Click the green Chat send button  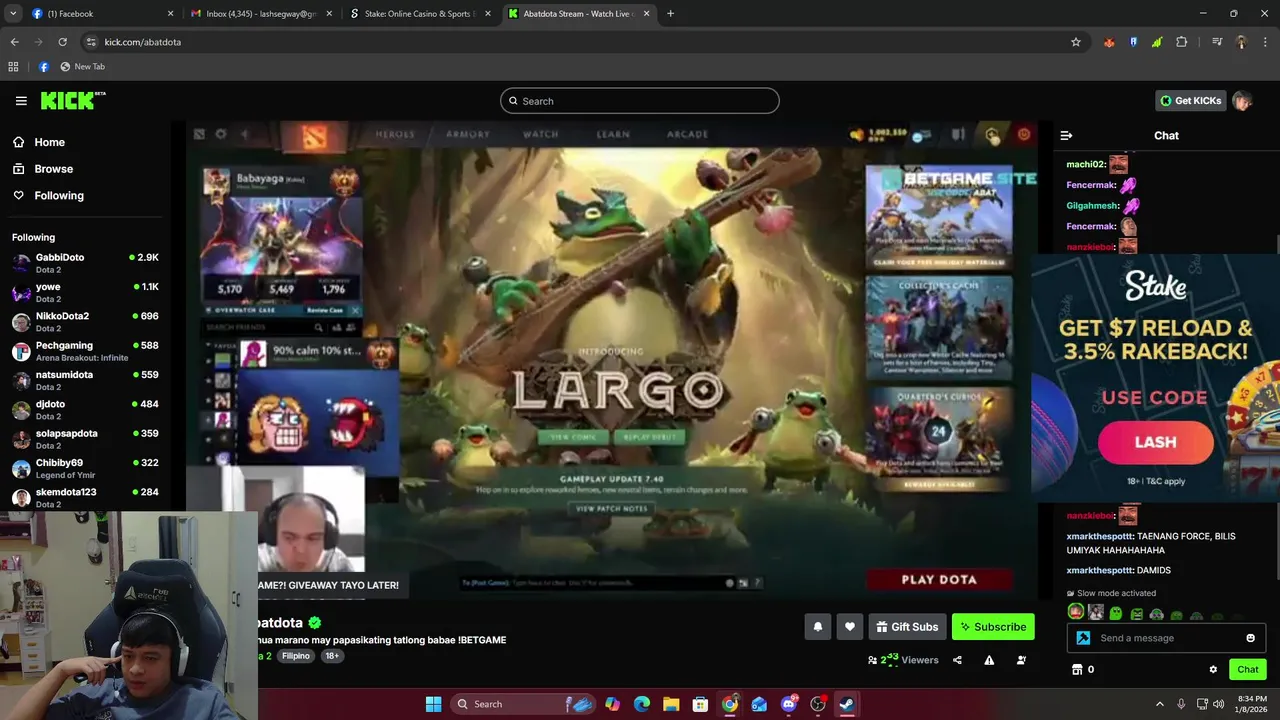(1247, 670)
